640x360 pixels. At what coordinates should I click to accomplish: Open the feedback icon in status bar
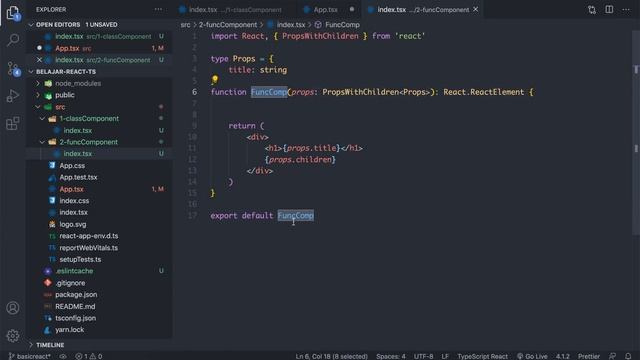[x=612, y=356]
